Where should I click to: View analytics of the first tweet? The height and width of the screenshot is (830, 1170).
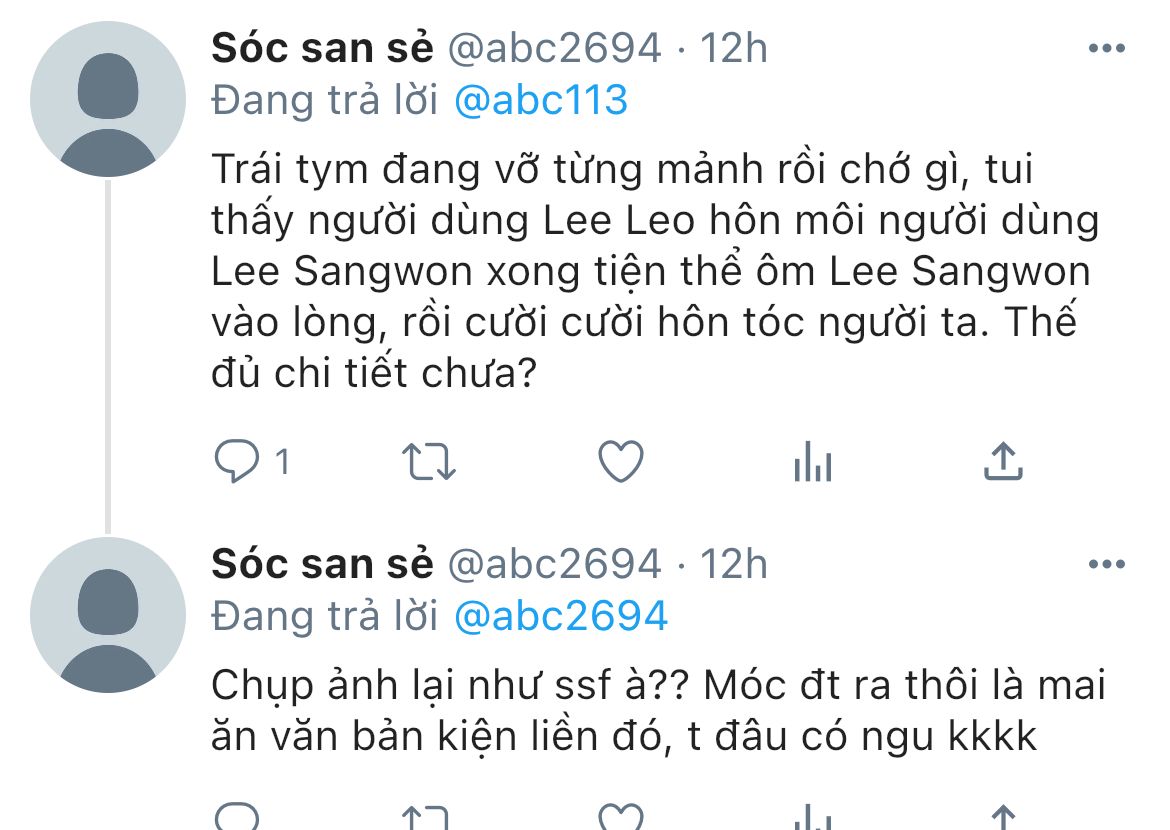point(812,463)
